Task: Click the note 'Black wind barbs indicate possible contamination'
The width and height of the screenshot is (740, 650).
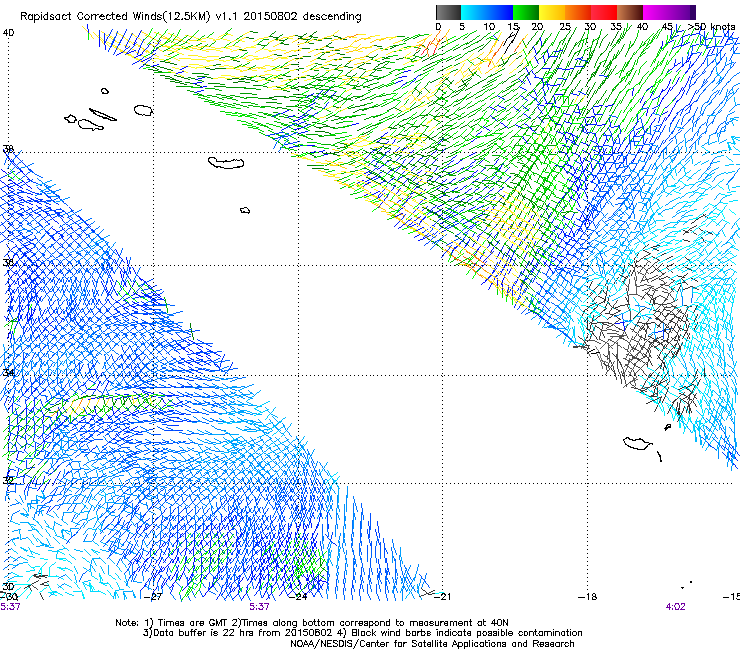Action: (x=467, y=633)
